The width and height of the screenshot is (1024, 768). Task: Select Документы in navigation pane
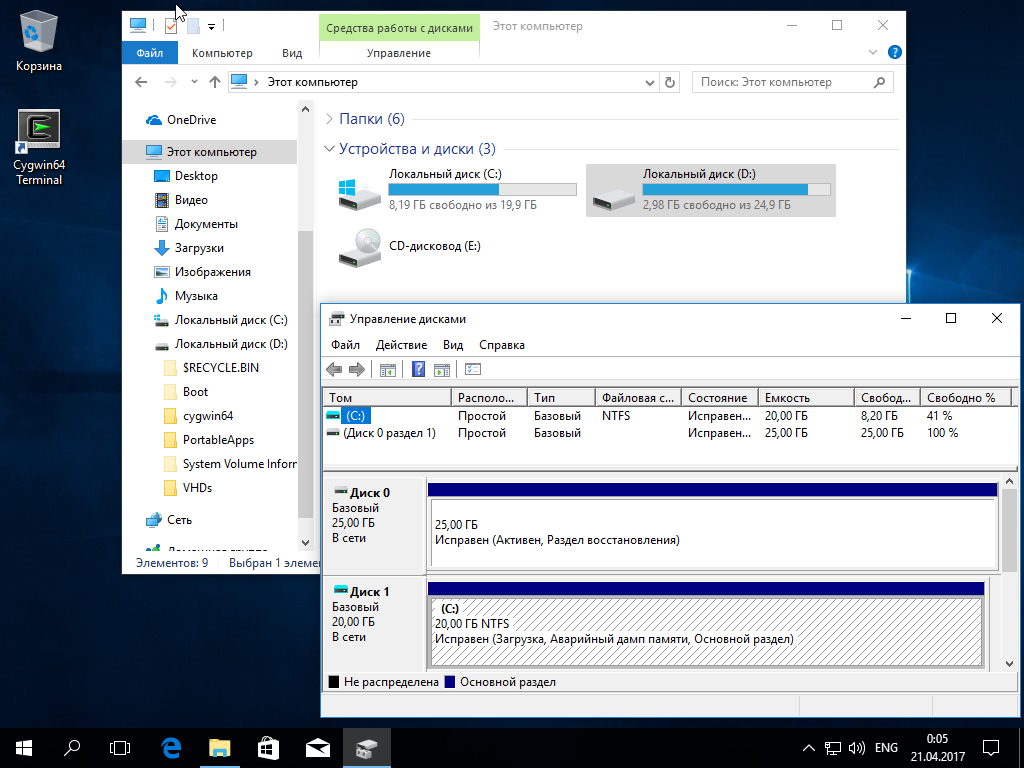(x=206, y=224)
